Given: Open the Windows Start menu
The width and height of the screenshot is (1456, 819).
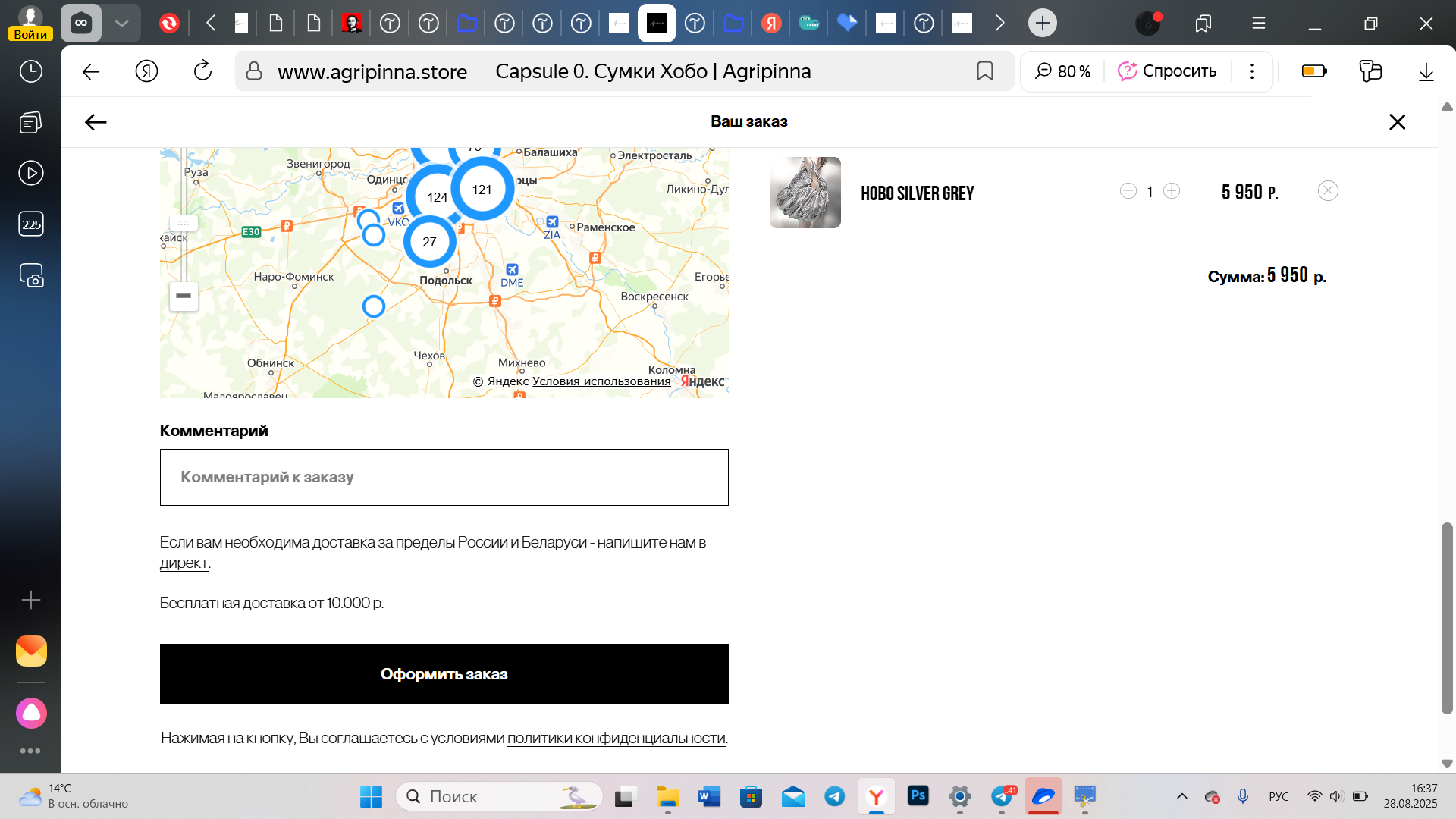Looking at the screenshot, I should 371,796.
